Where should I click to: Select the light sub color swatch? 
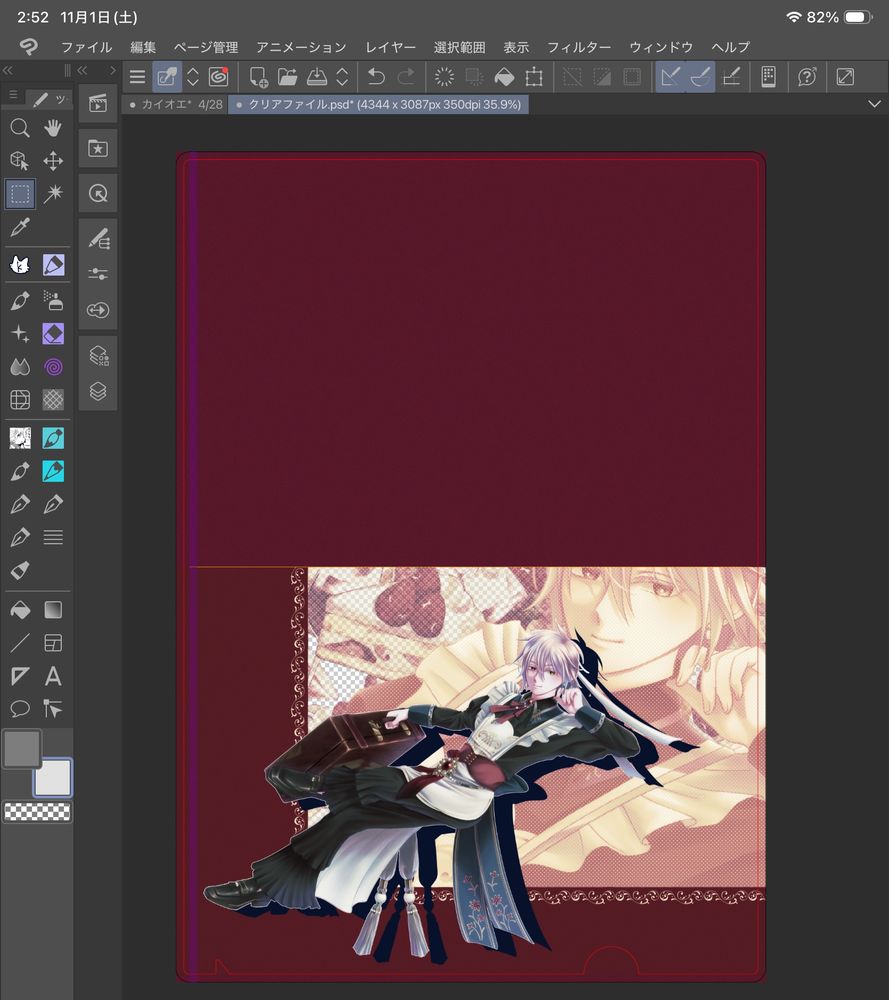point(53,777)
